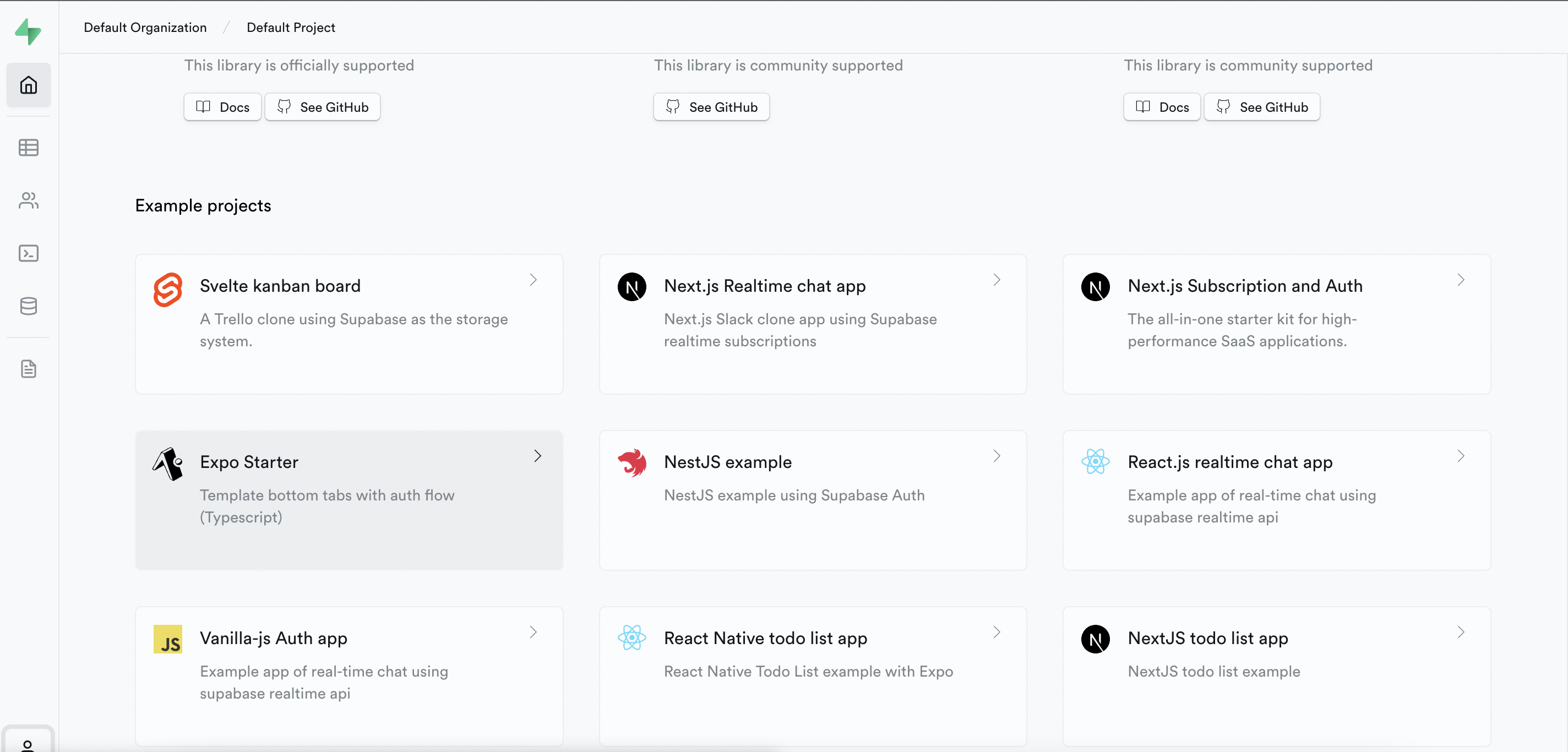Click the Supabase logo icon
1568x752 pixels.
(x=28, y=31)
